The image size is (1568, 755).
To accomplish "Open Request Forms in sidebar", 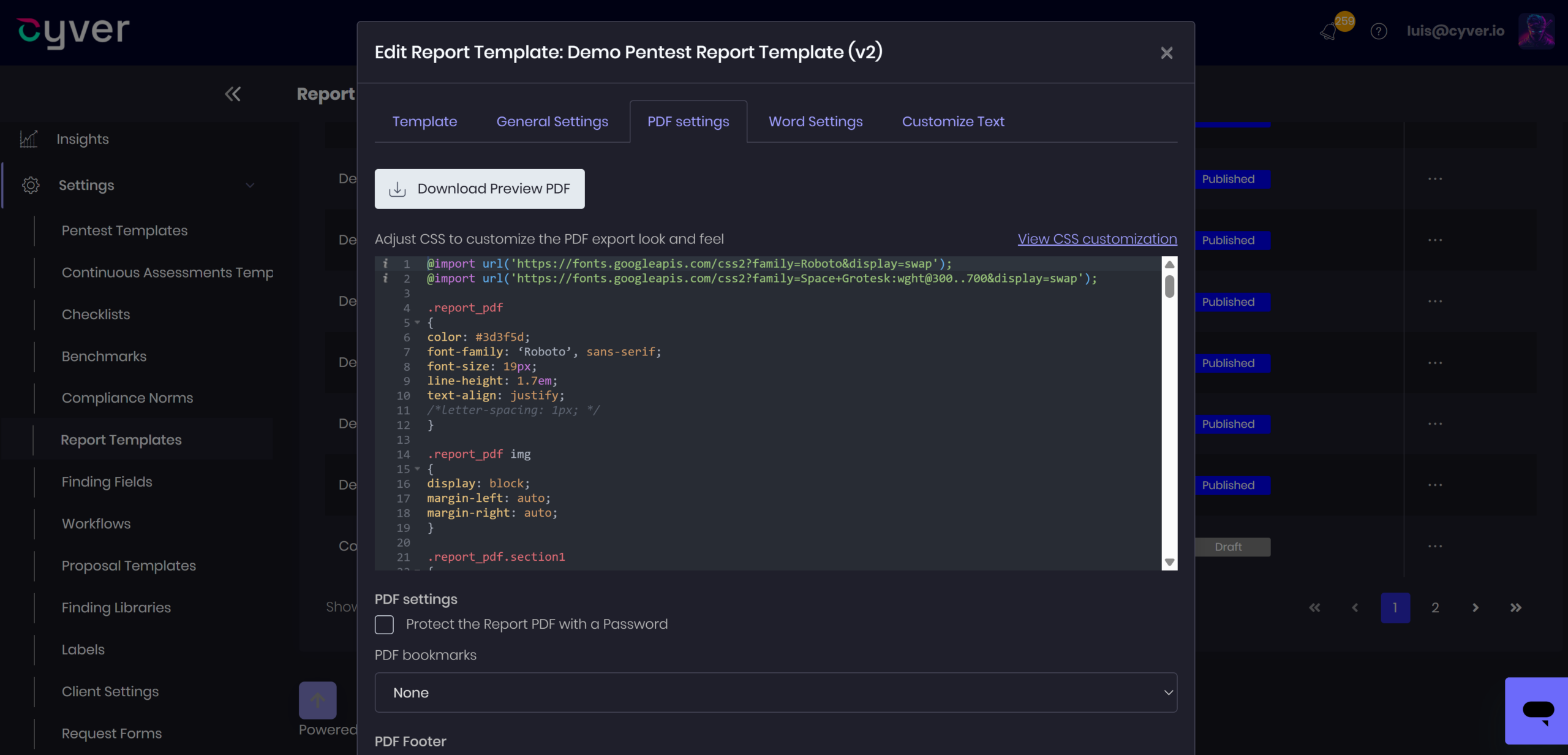I will pyautogui.click(x=111, y=734).
